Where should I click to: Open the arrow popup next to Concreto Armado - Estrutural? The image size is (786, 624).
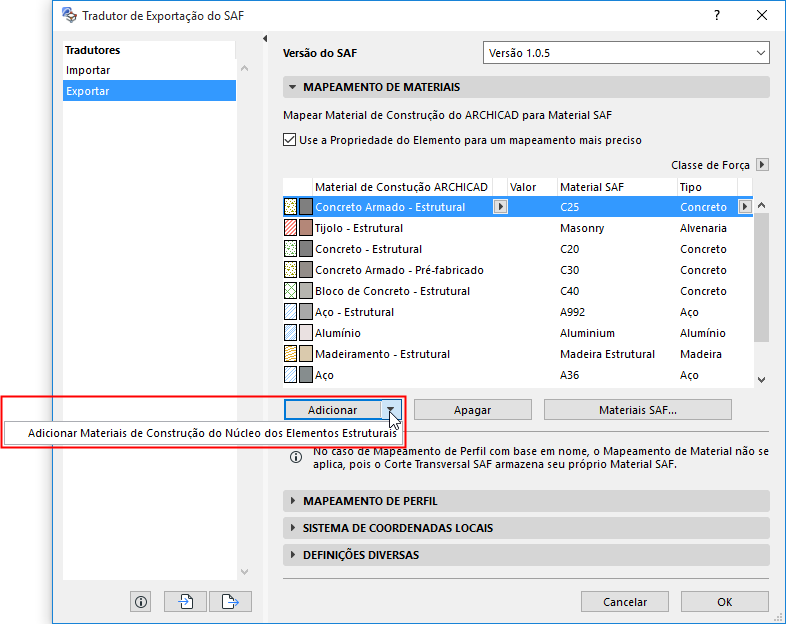pos(500,207)
